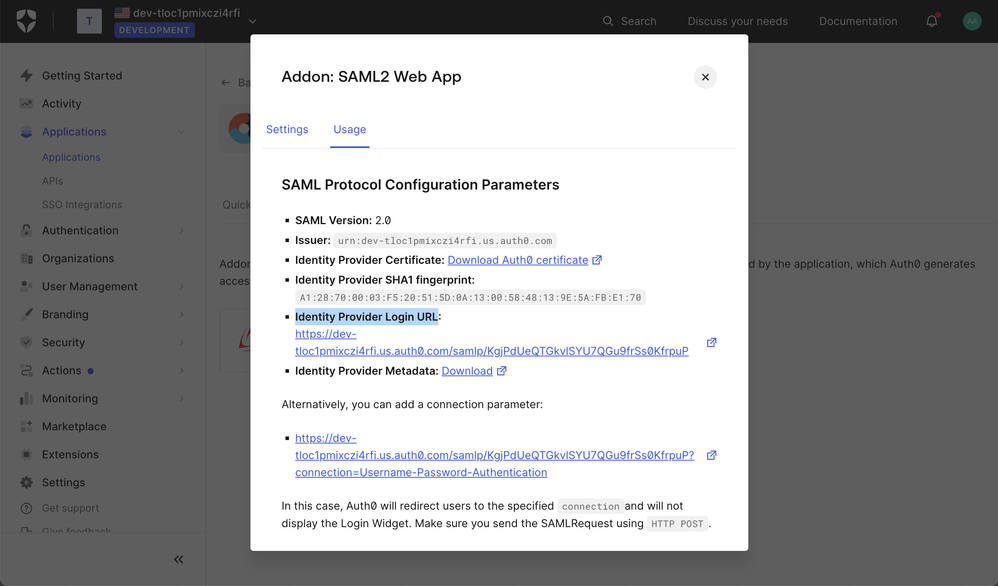Select the Usage tab
This screenshot has width=998, height=586.
350,130
